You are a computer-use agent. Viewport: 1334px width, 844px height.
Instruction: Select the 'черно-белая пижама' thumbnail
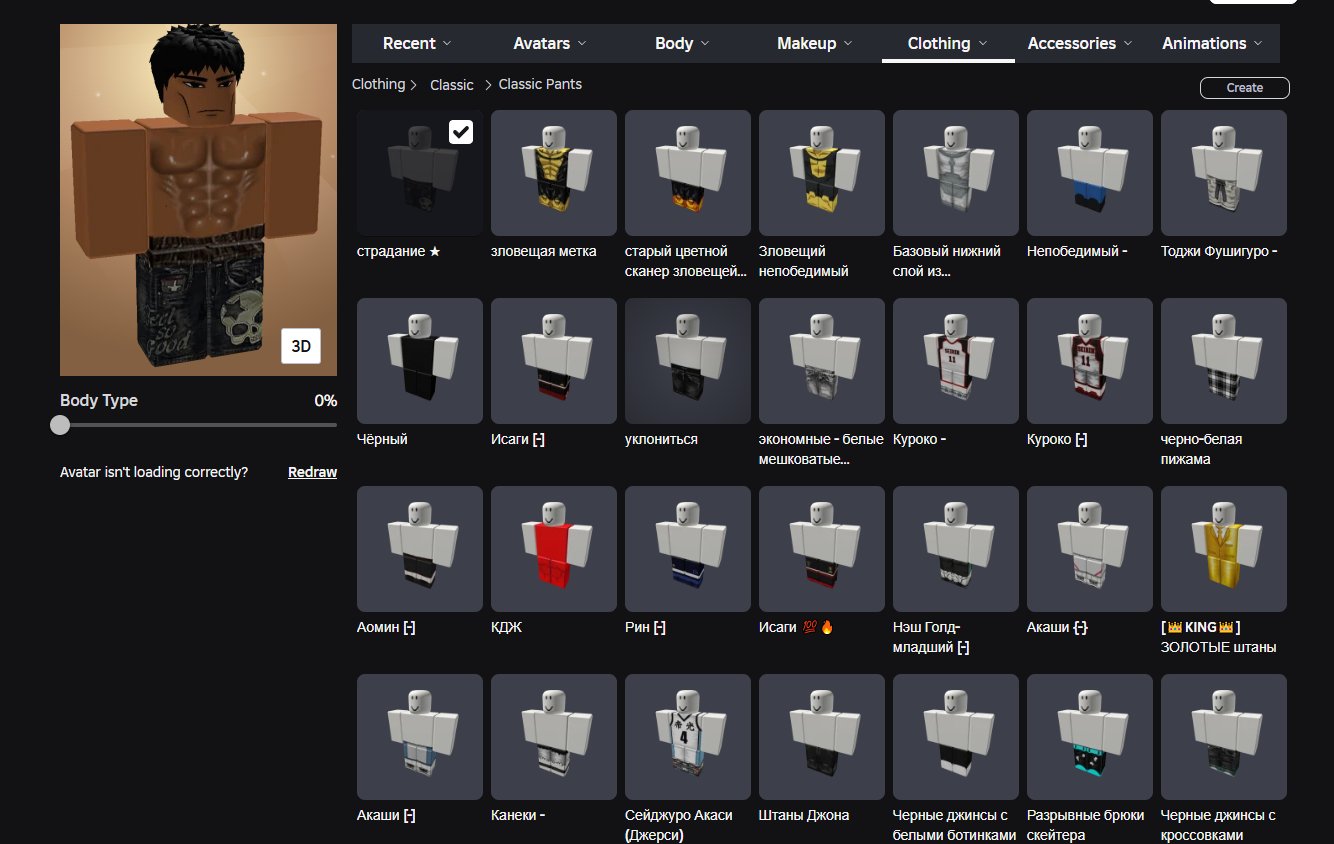[1224, 361]
